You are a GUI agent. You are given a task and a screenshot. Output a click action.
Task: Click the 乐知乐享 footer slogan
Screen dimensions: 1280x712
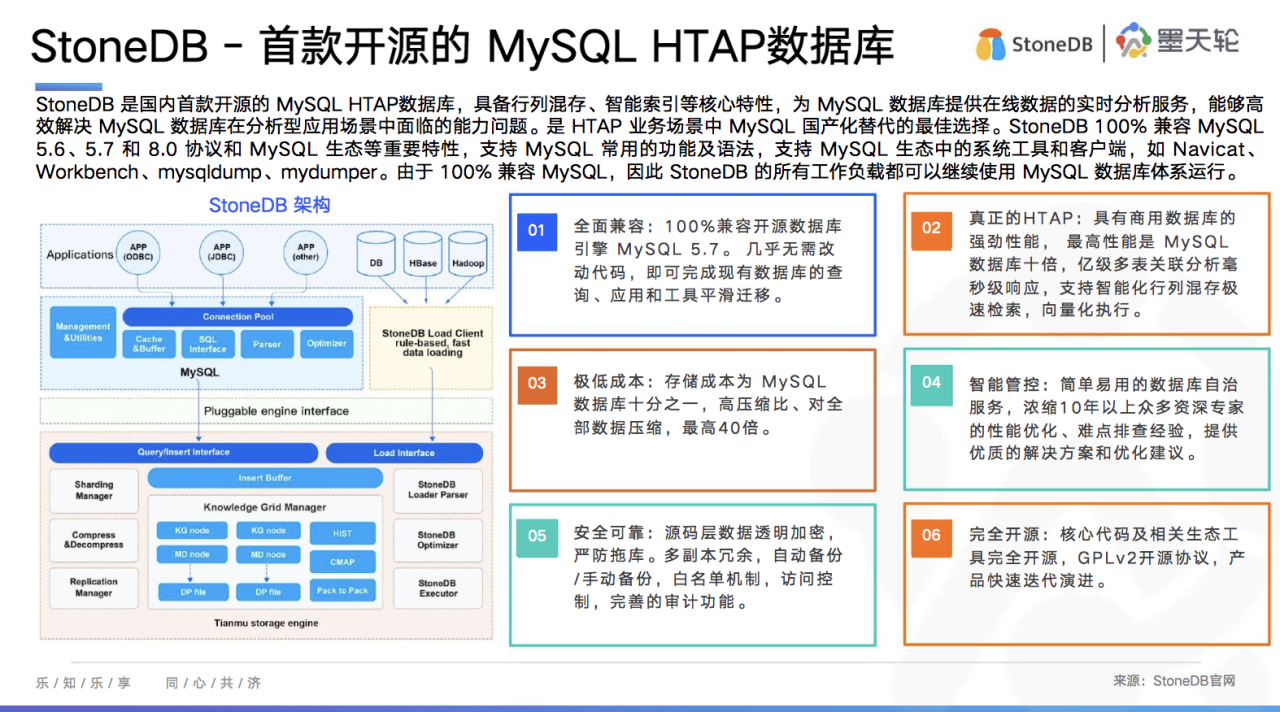pos(83,683)
